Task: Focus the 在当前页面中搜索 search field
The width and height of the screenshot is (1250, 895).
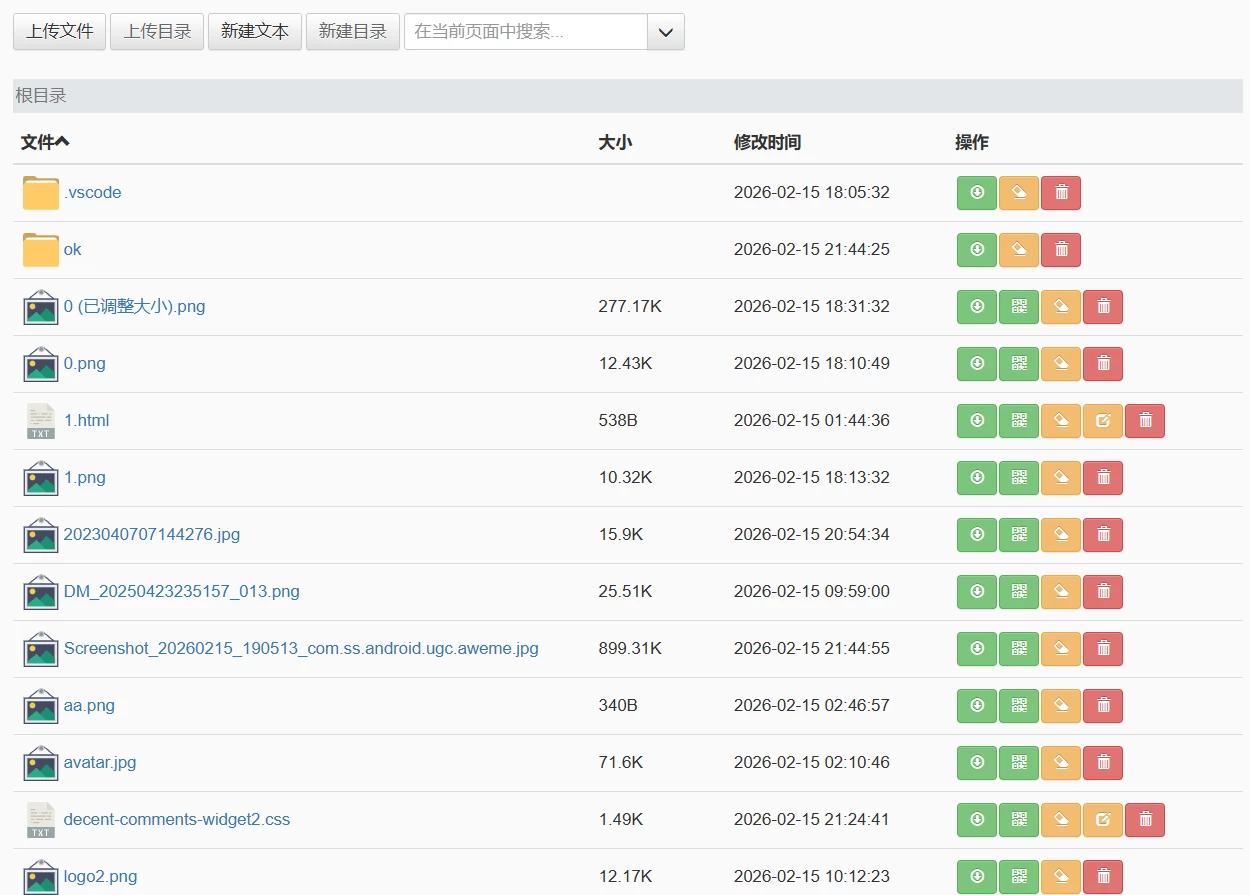Action: pyautogui.click(x=526, y=32)
